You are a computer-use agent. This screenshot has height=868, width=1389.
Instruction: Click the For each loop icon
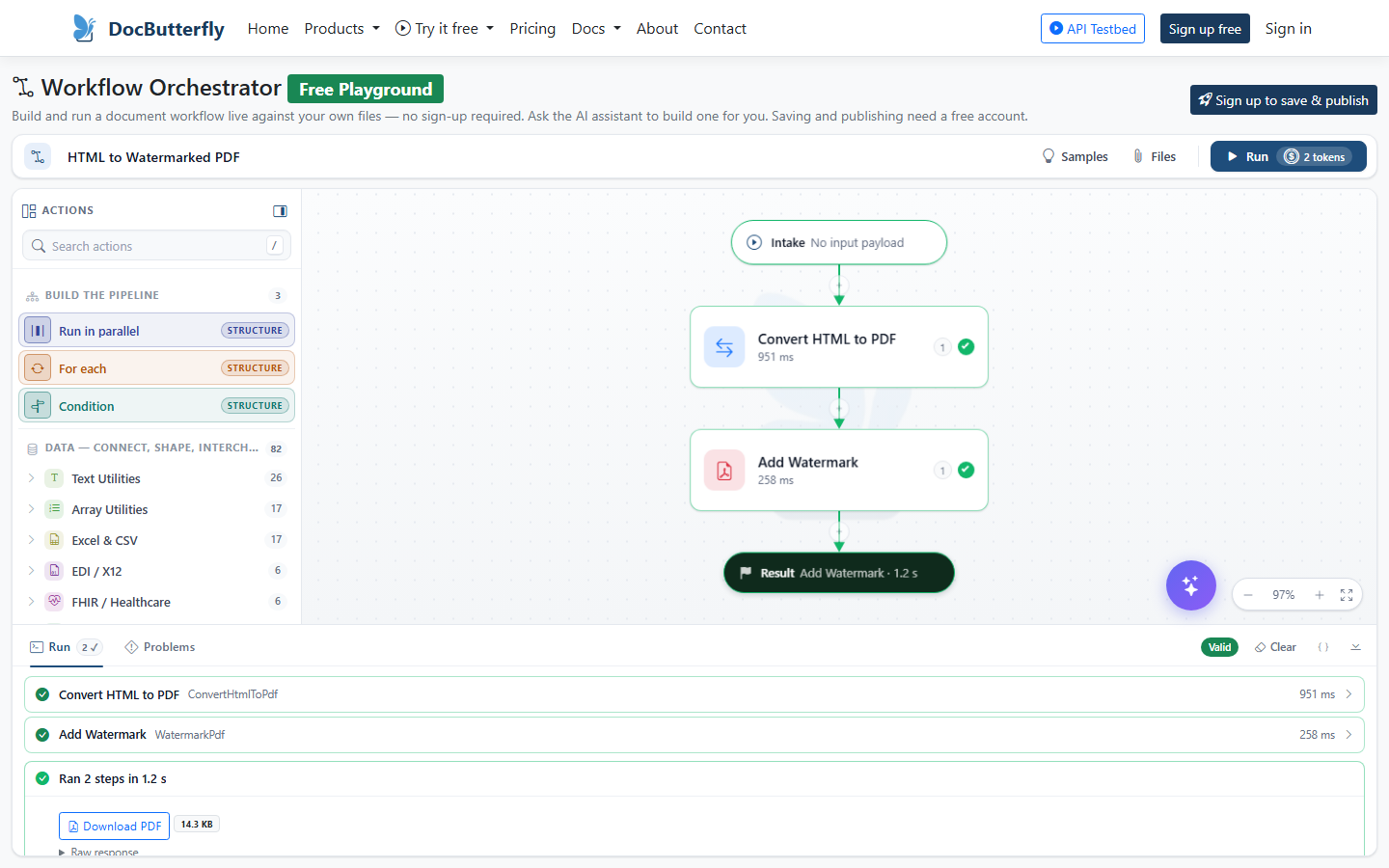(x=38, y=368)
